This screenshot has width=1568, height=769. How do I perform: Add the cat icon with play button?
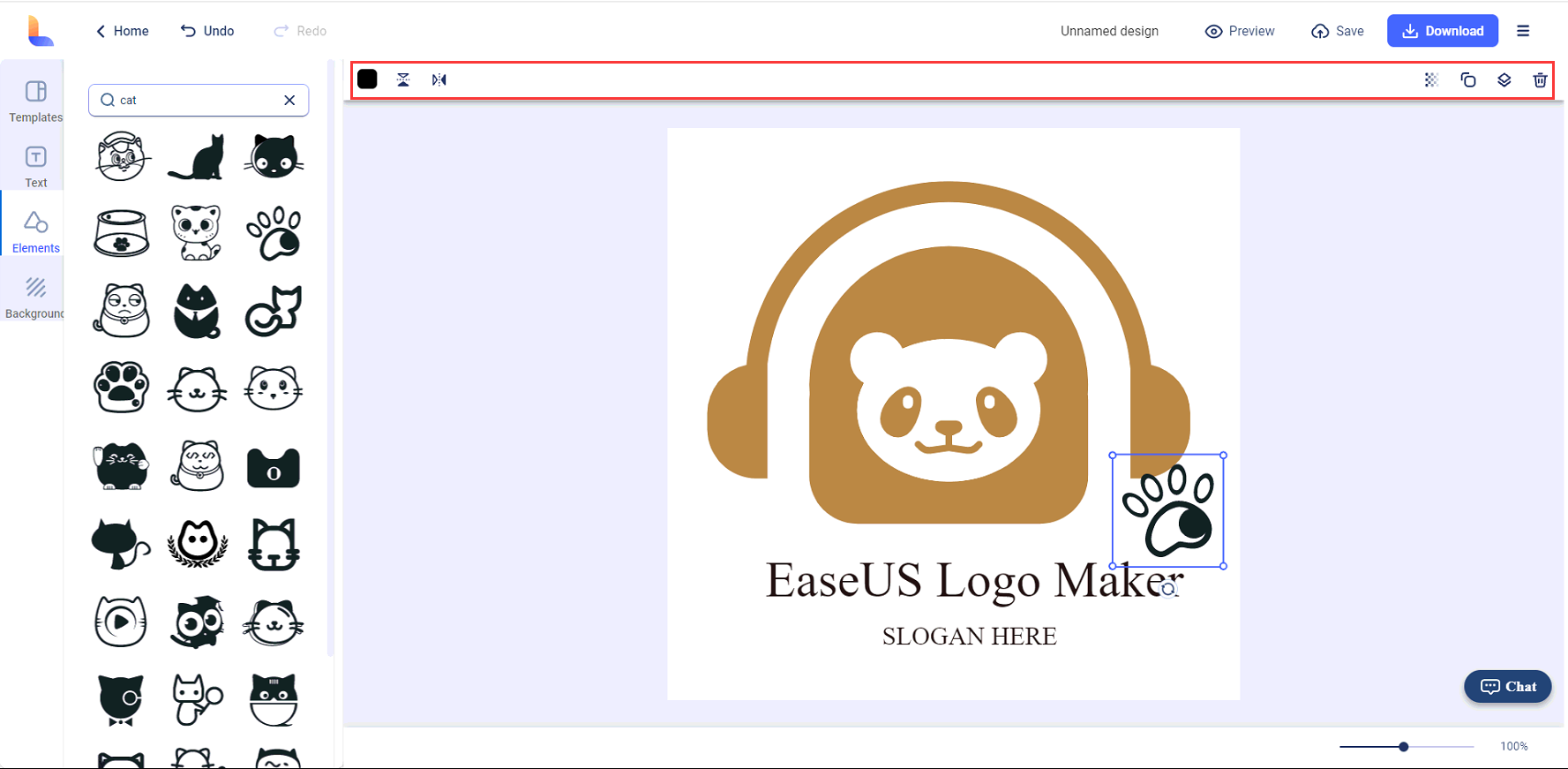[121, 621]
